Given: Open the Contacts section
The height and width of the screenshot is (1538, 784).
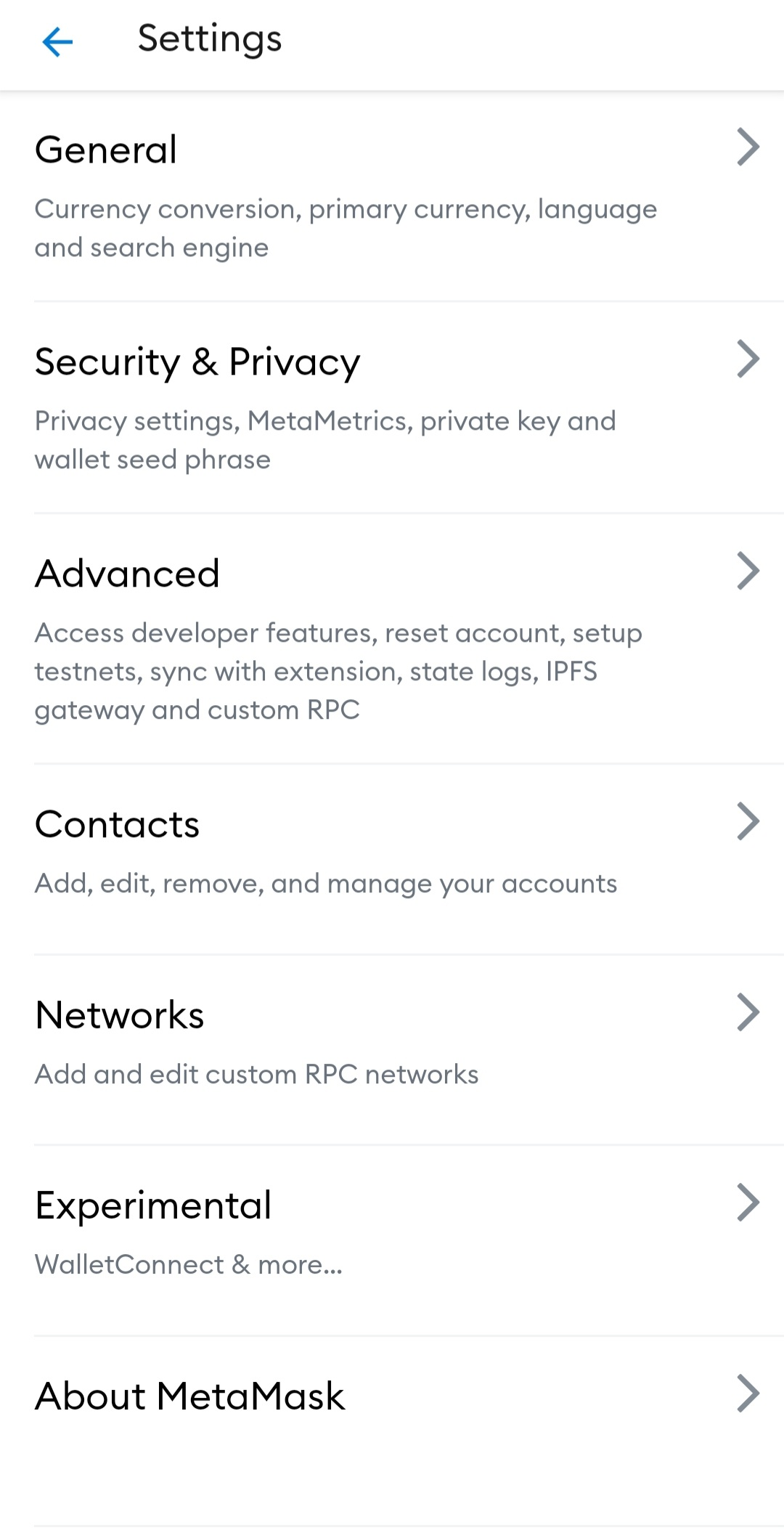Looking at the screenshot, I should (117, 824).
